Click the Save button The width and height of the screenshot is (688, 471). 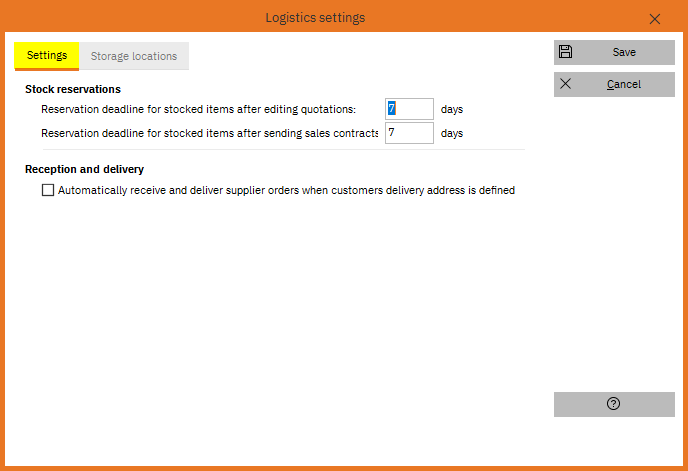click(x=614, y=52)
